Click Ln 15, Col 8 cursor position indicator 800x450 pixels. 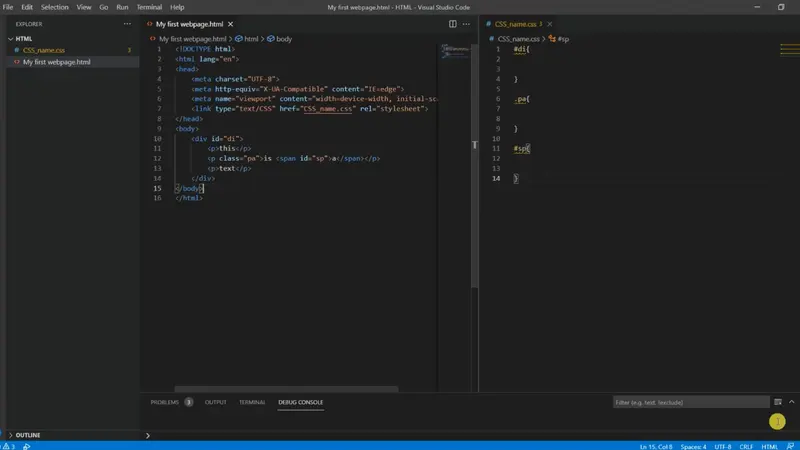pos(656,446)
